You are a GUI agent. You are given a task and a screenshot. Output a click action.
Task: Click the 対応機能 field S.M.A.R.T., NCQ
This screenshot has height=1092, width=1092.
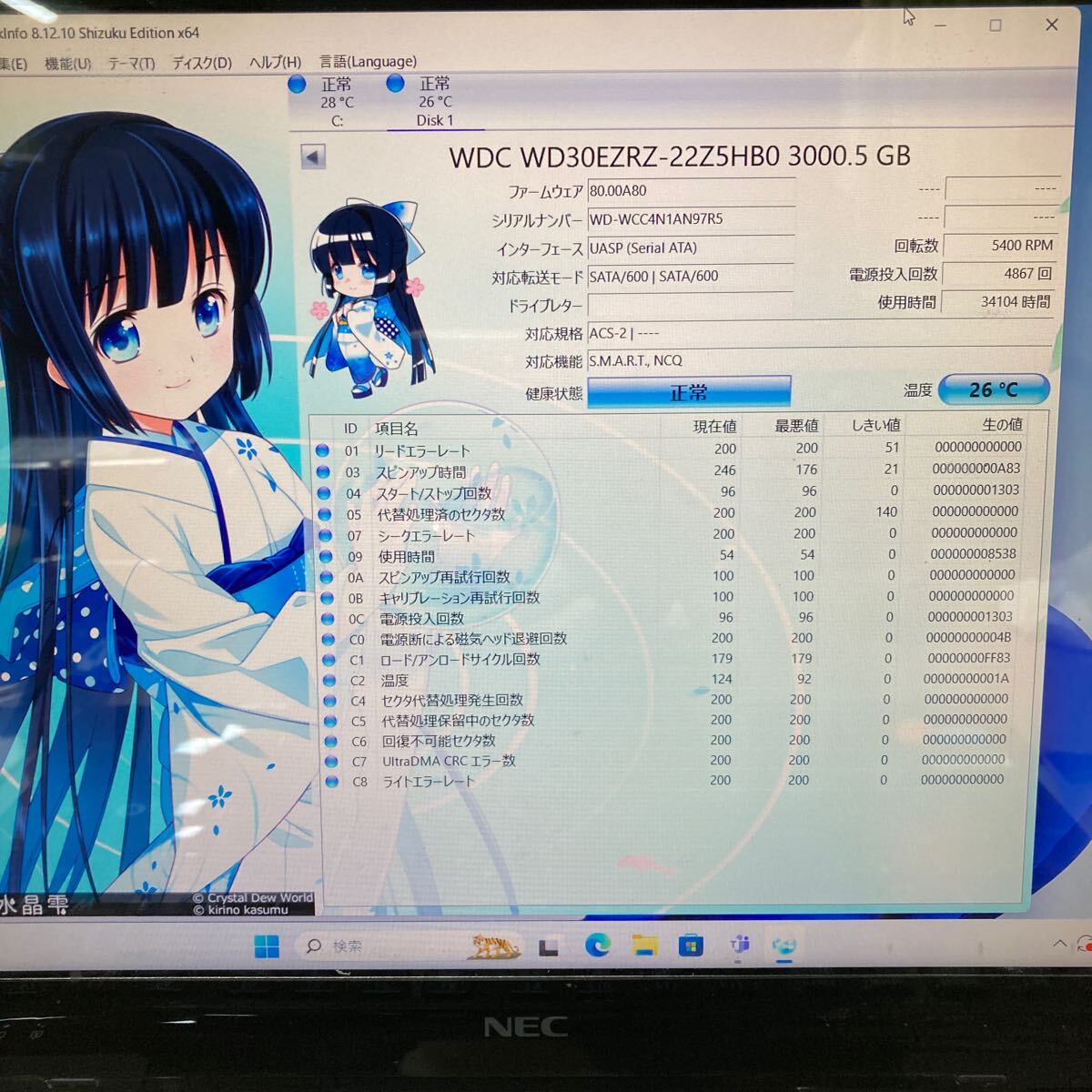(x=819, y=360)
